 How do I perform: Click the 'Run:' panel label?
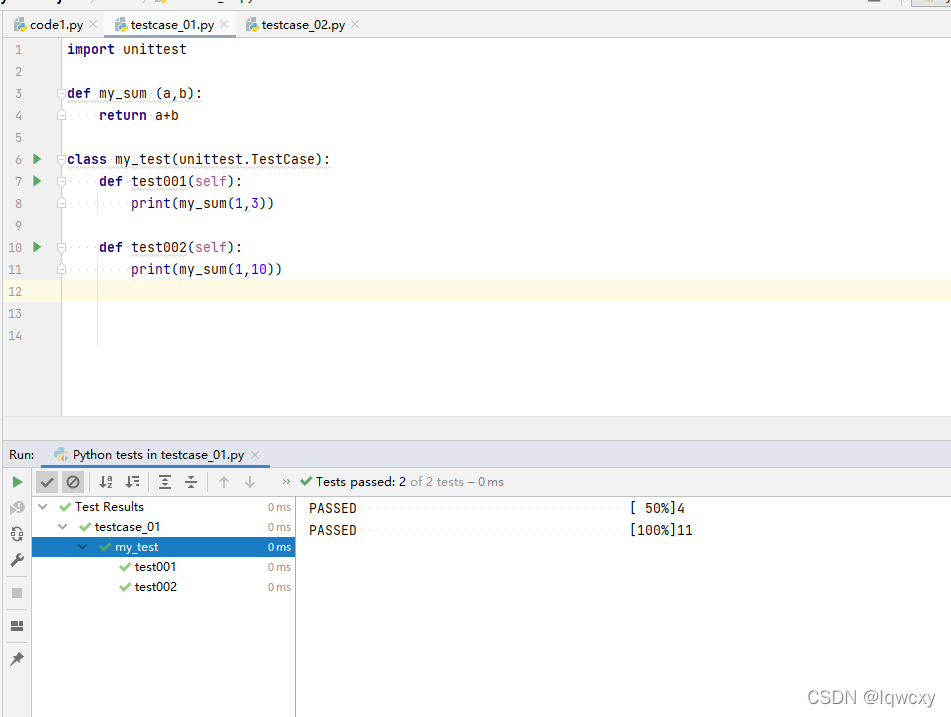point(22,455)
